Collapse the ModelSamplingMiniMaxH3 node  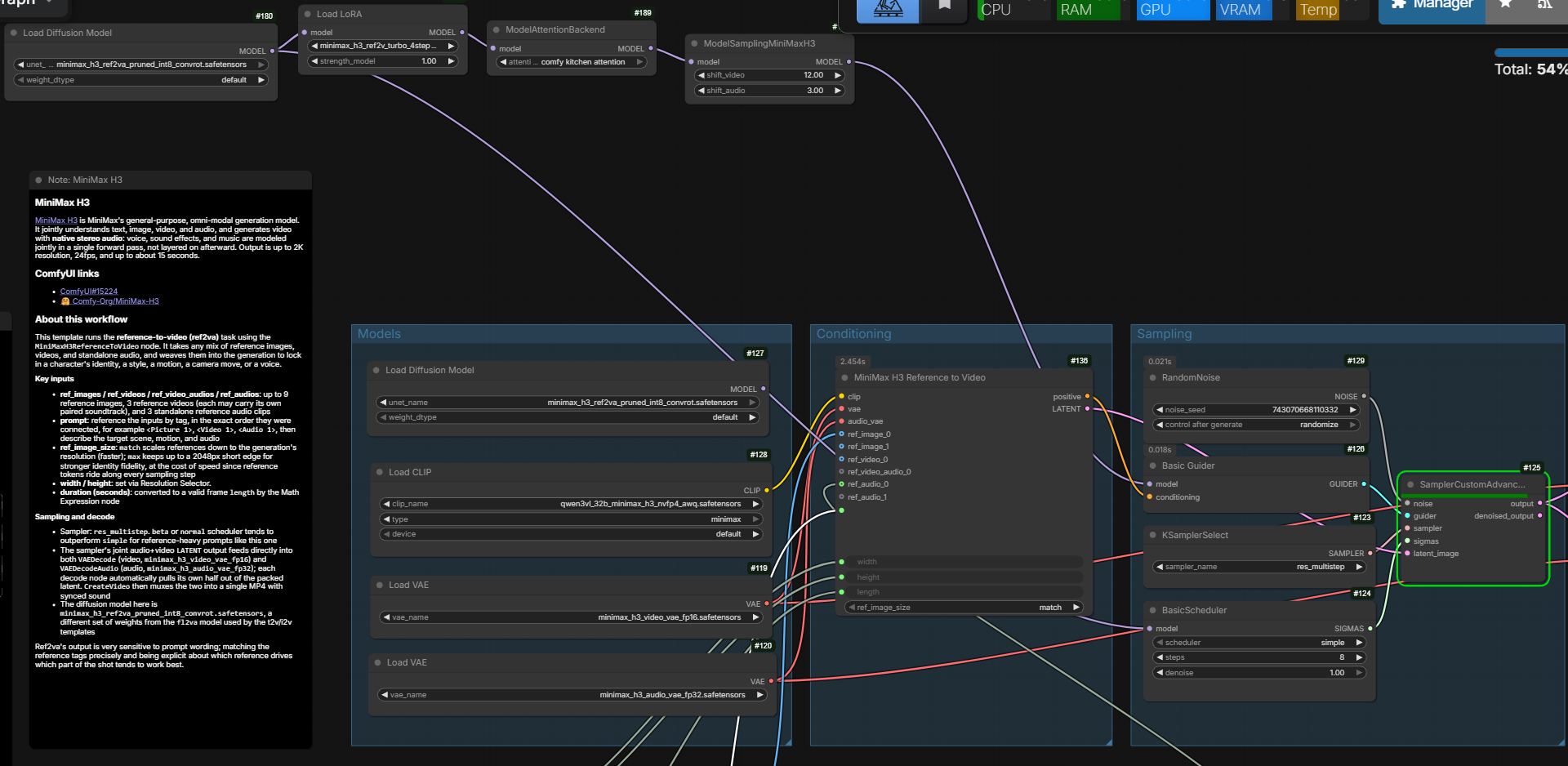[x=694, y=43]
